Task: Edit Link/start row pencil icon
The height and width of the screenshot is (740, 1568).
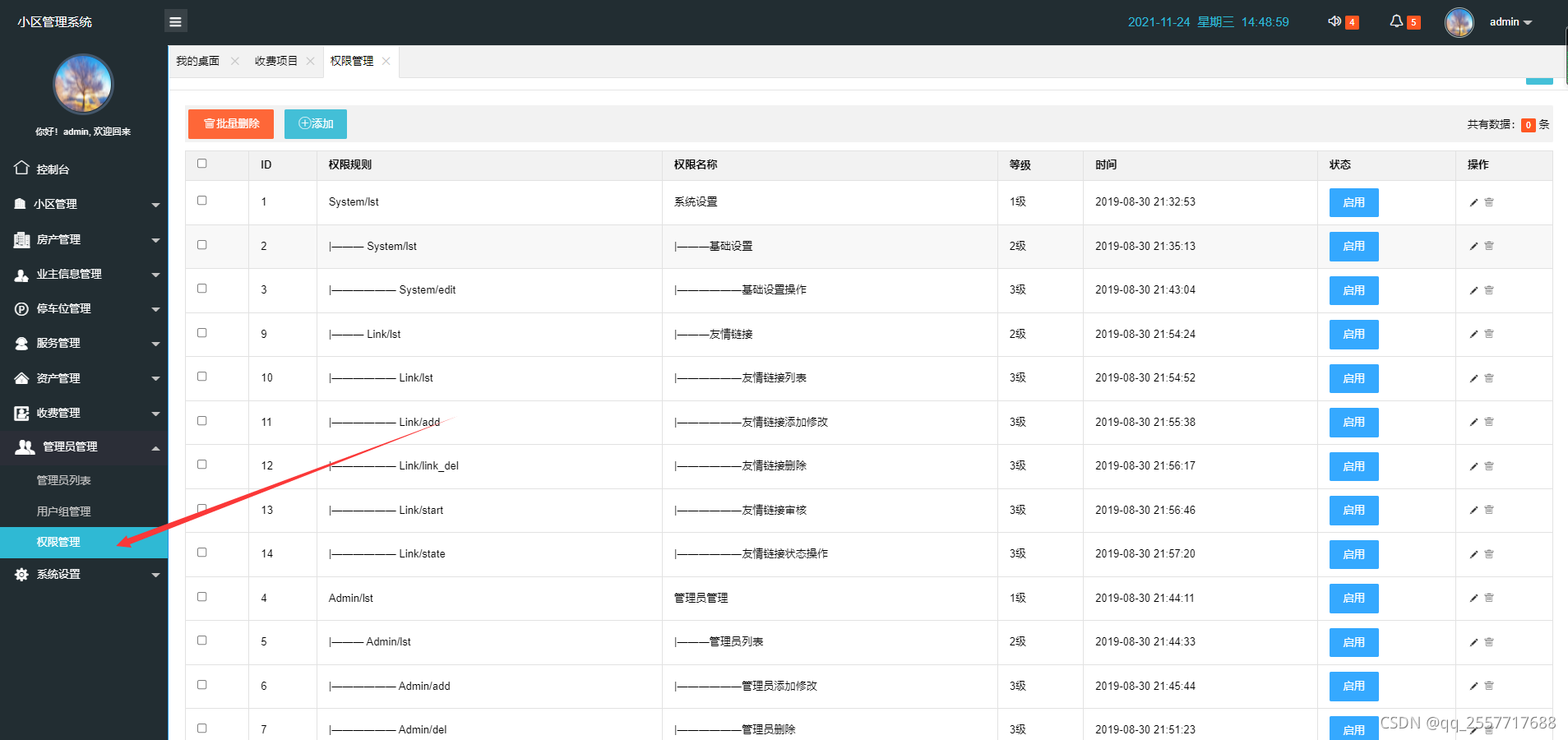Action: [x=1473, y=510]
